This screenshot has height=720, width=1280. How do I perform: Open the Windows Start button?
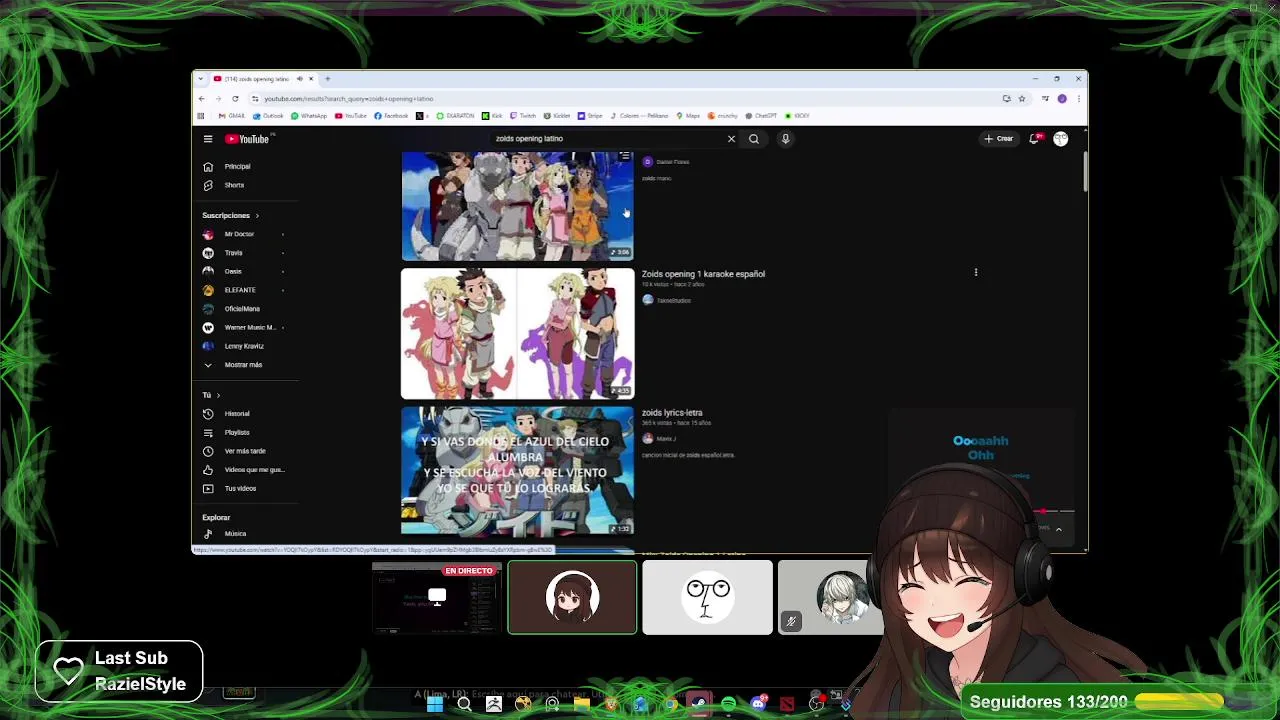point(435,704)
